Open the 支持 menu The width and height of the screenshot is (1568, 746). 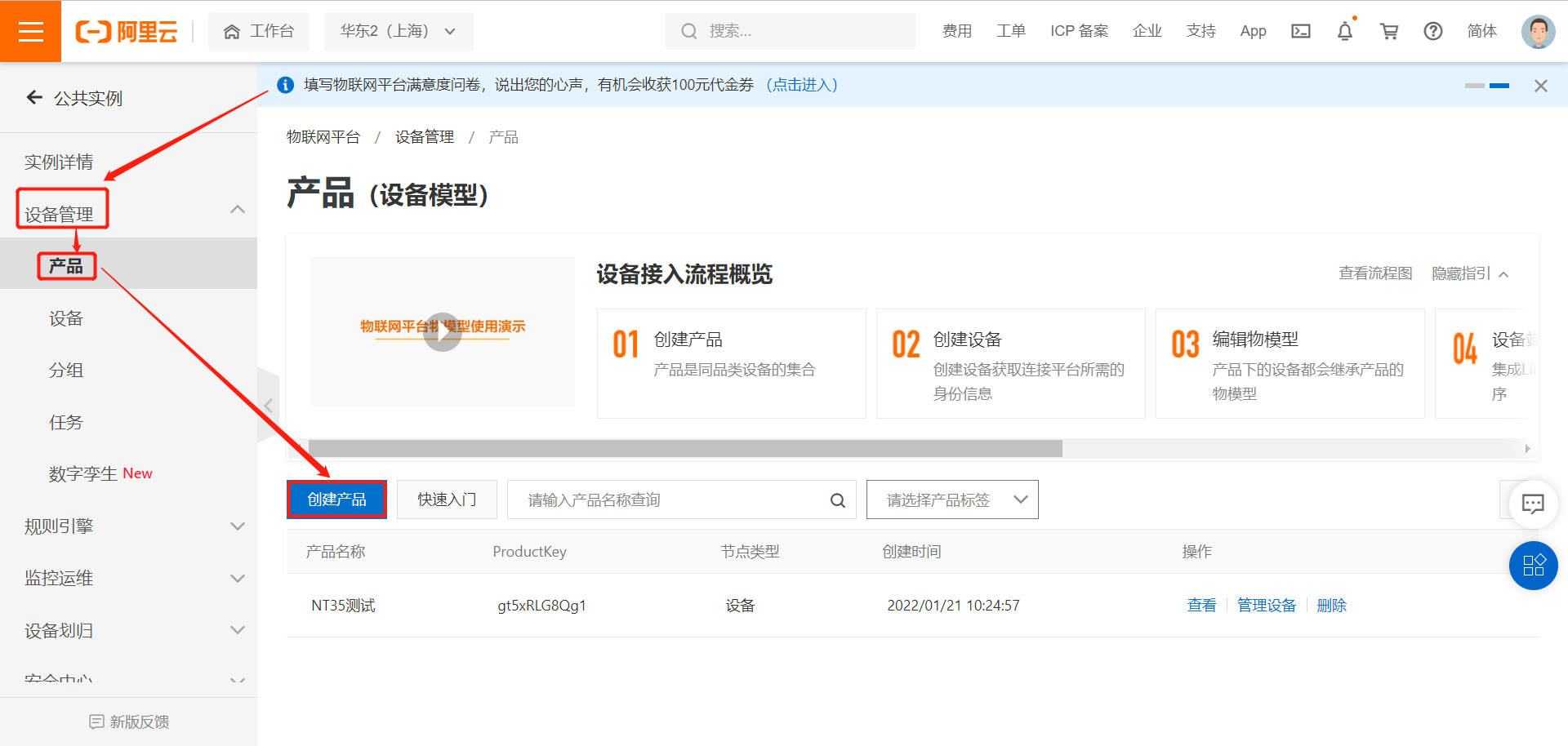[1200, 31]
